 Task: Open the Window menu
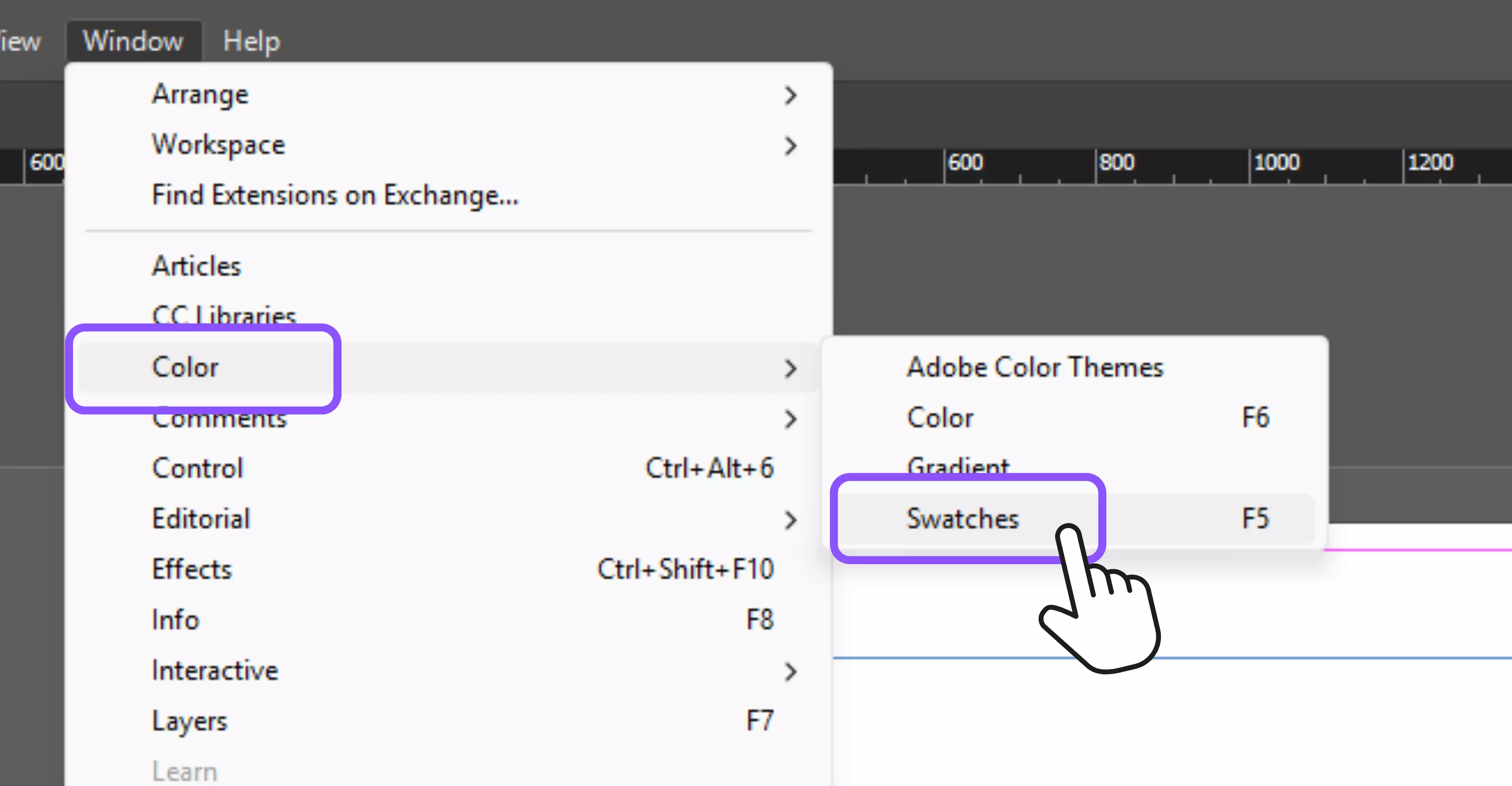point(133,41)
